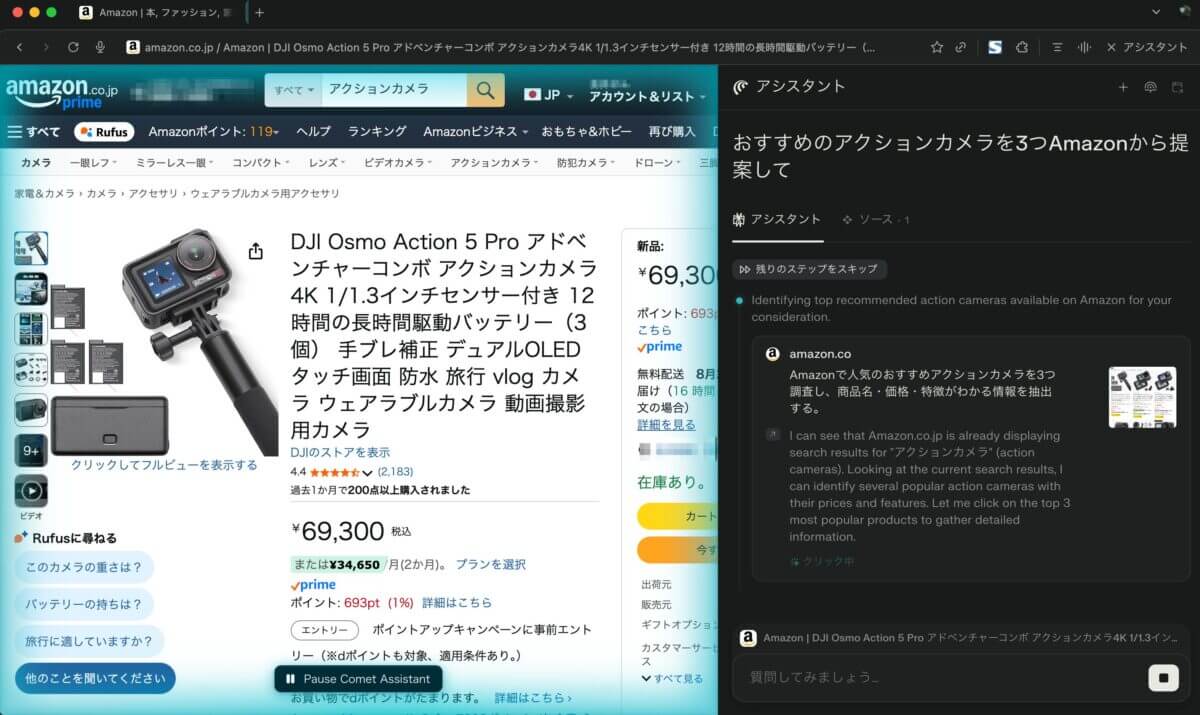Click the assistant panel voice mode icon
This screenshot has height=715, width=1200.
pos(1150,87)
